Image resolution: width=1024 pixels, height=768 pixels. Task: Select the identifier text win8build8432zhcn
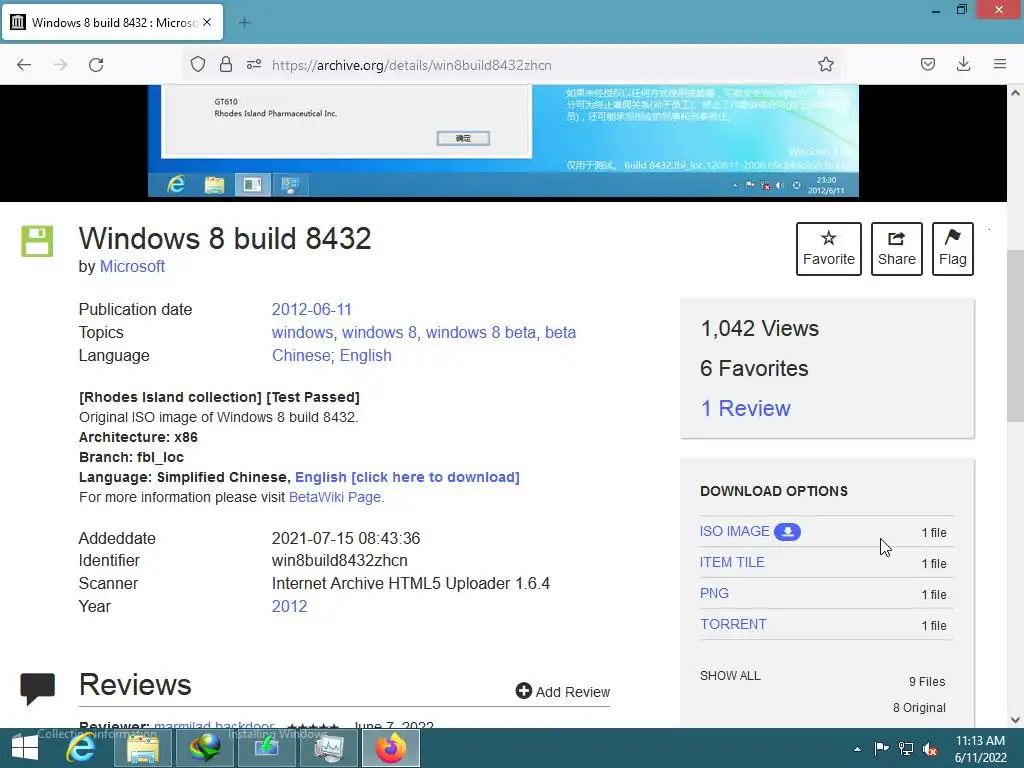click(x=340, y=561)
